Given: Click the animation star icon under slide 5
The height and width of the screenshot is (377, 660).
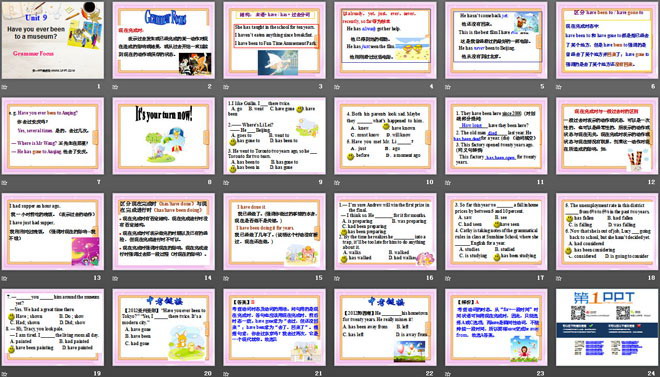Looking at the screenshot, I should click(448, 87).
